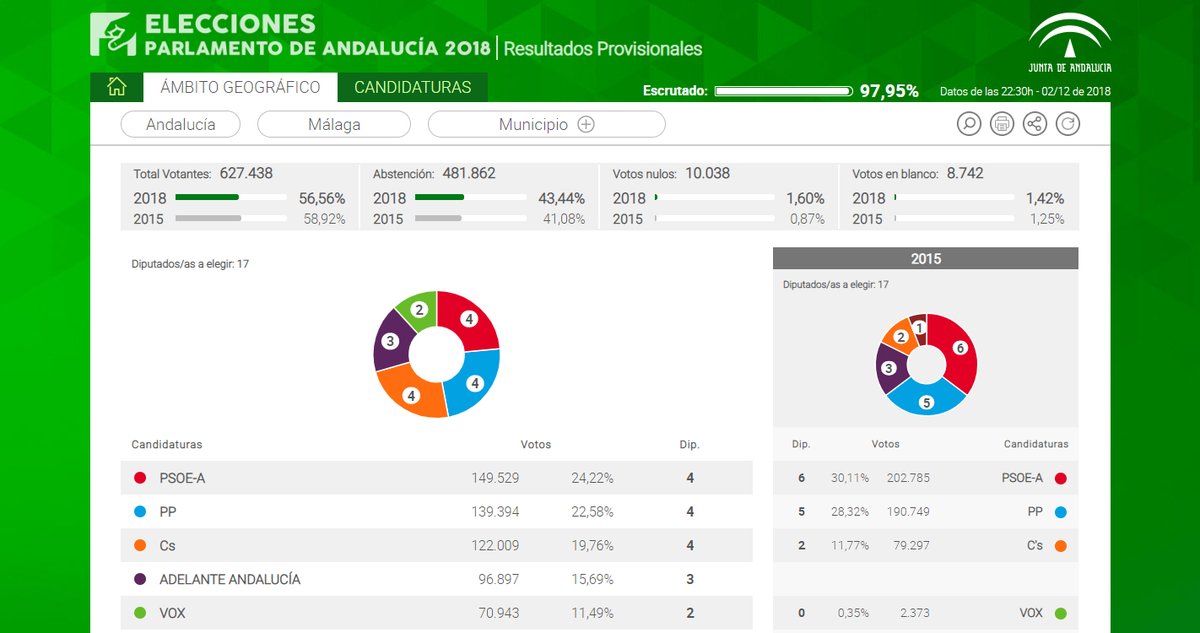
Task: Click the 2015 comparison panel header
Action: [925, 258]
